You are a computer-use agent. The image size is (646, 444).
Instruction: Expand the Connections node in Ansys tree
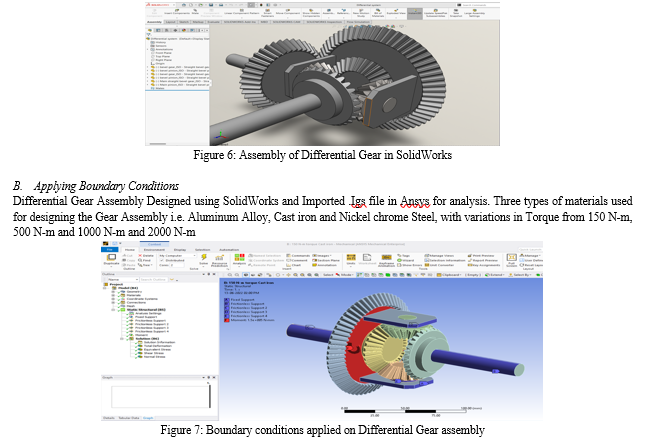click(113, 303)
